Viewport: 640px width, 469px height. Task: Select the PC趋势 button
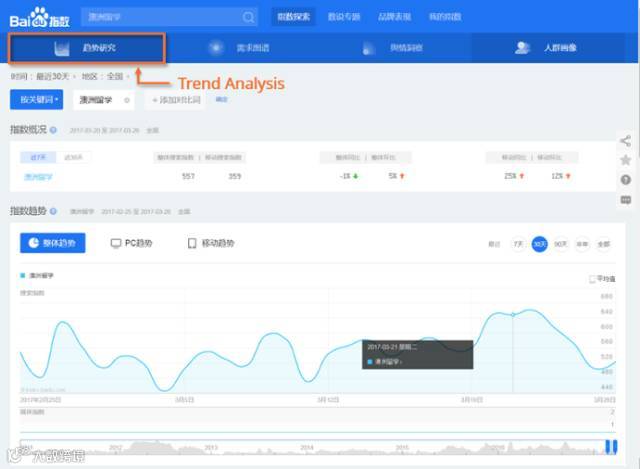[x=131, y=243]
